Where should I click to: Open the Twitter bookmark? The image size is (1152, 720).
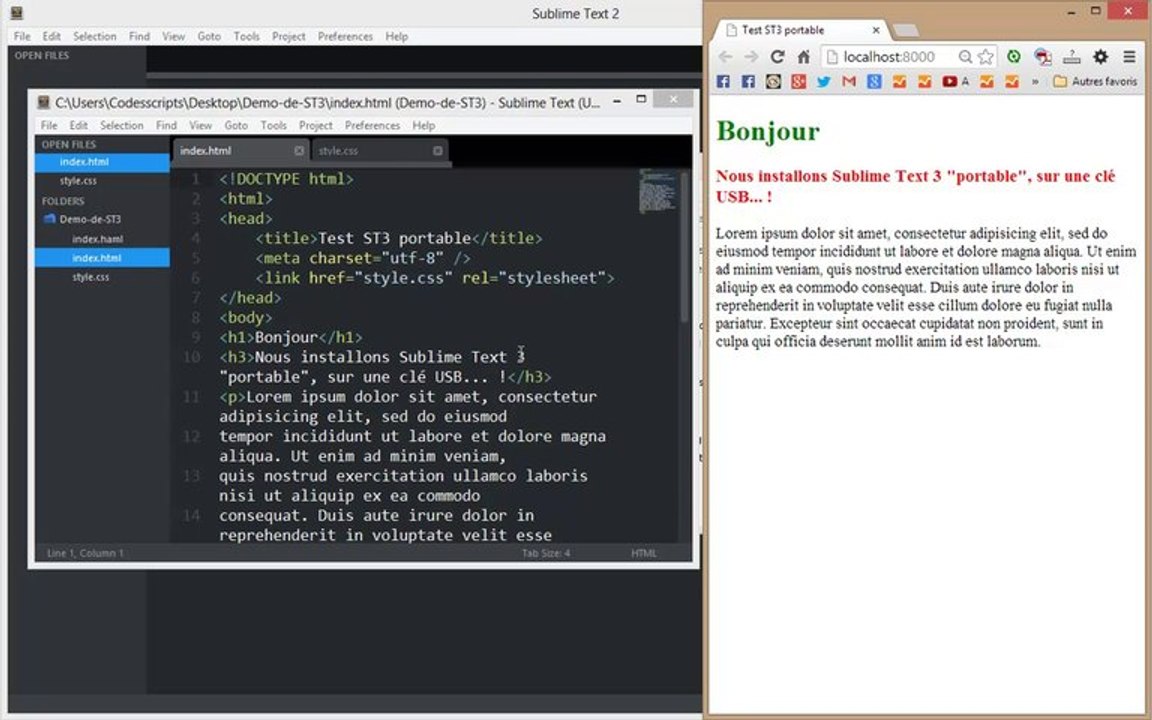click(x=824, y=82)
